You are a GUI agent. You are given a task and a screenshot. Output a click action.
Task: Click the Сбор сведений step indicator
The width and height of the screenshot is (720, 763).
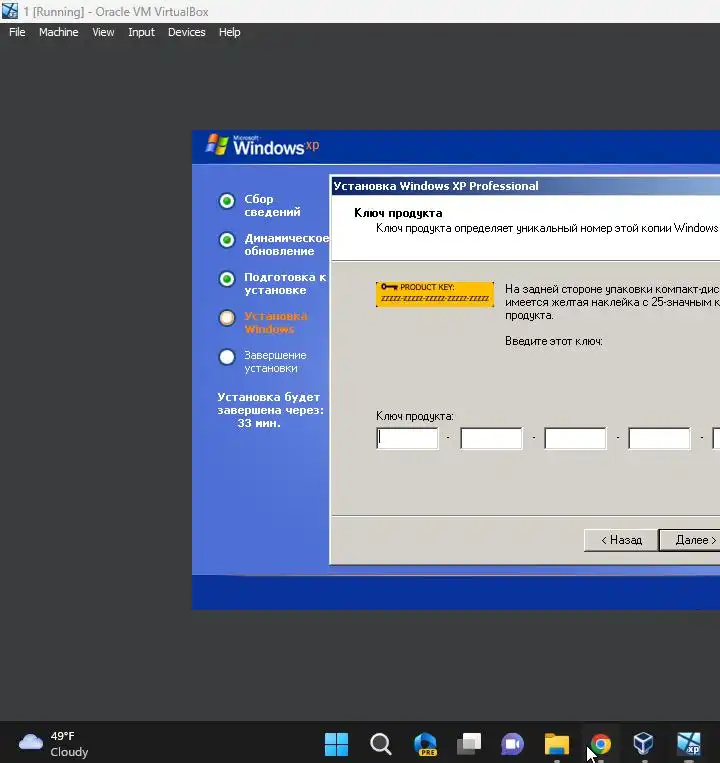[227, 200]
